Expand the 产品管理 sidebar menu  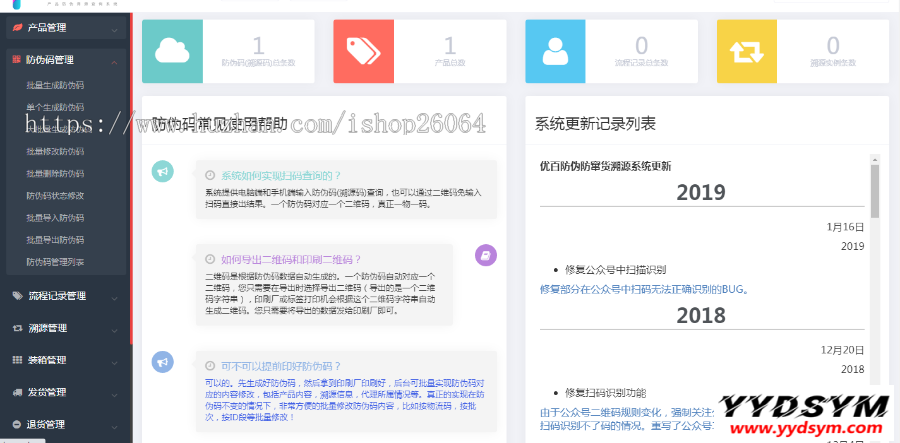point(65,28)
